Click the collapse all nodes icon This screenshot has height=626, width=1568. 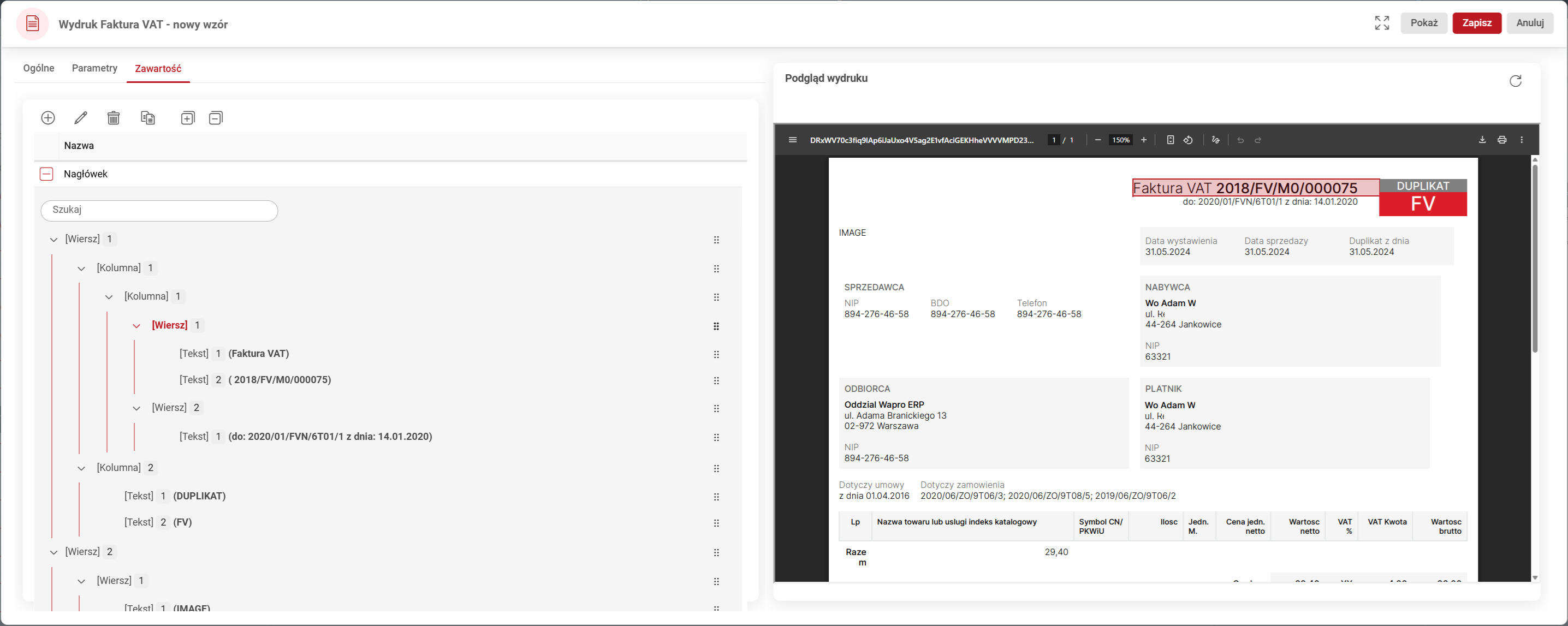click(x=216, y=117)
